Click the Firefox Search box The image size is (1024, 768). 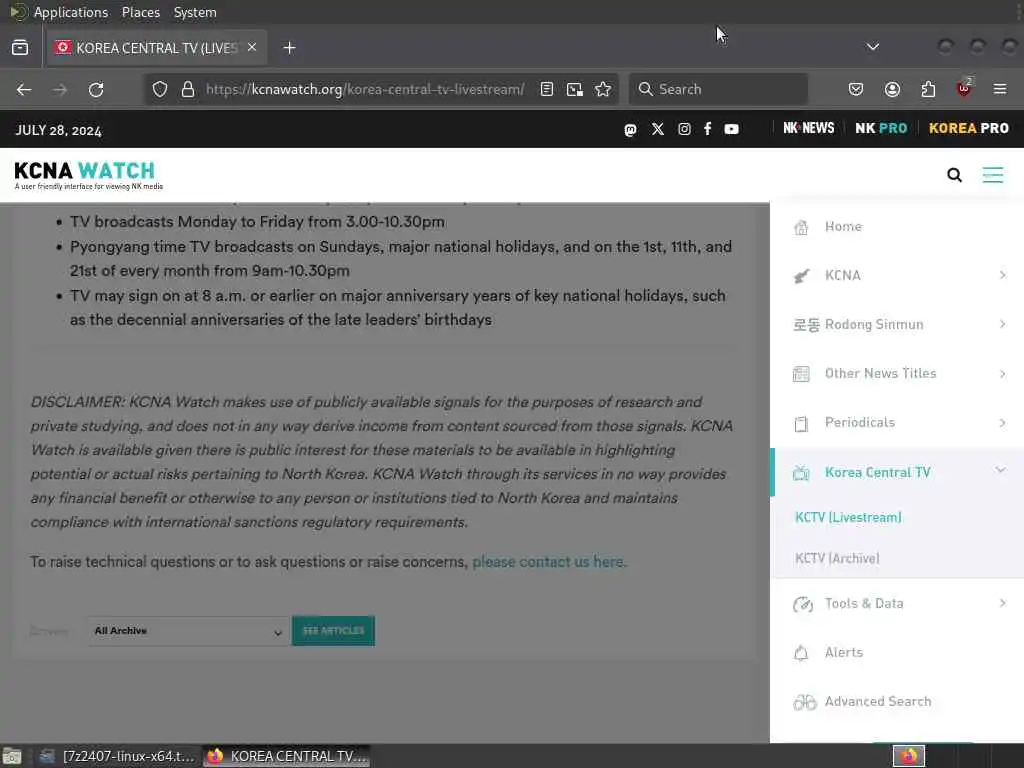pos(718,89)
